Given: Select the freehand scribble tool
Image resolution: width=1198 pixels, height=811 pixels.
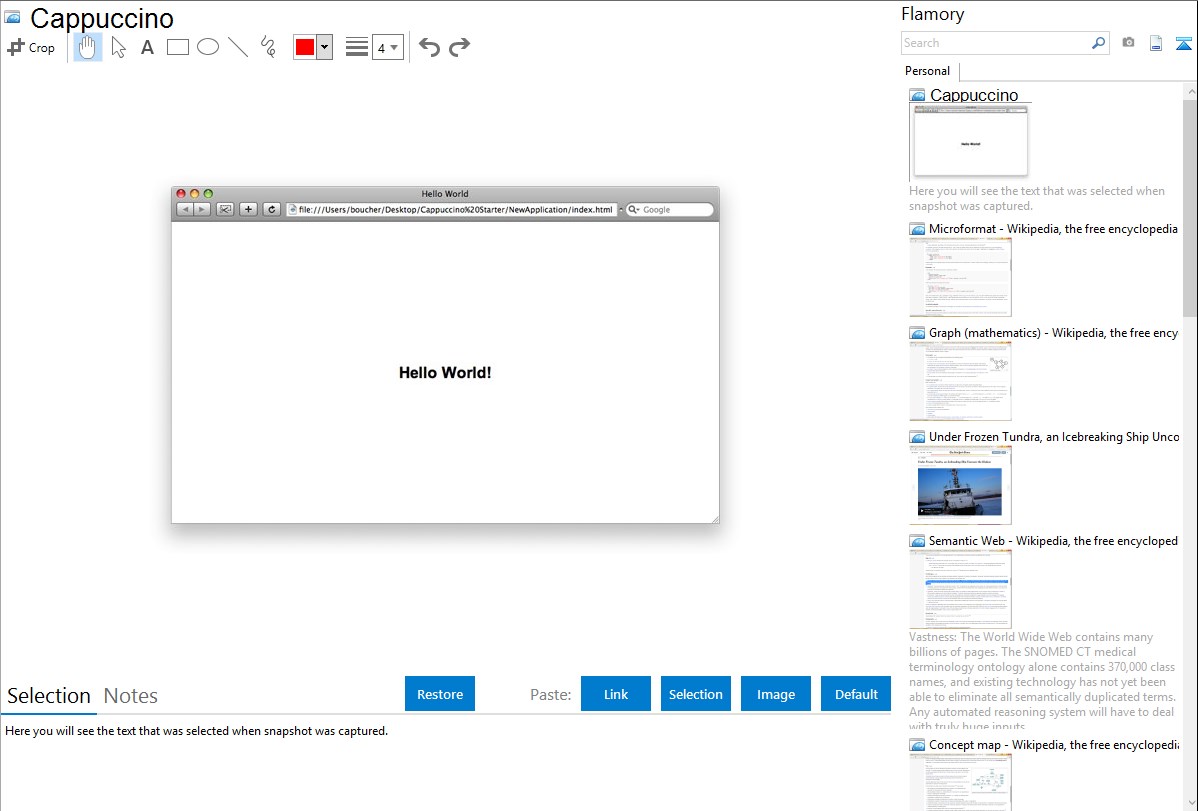Looking at the screenshot, I should (268, 47).
